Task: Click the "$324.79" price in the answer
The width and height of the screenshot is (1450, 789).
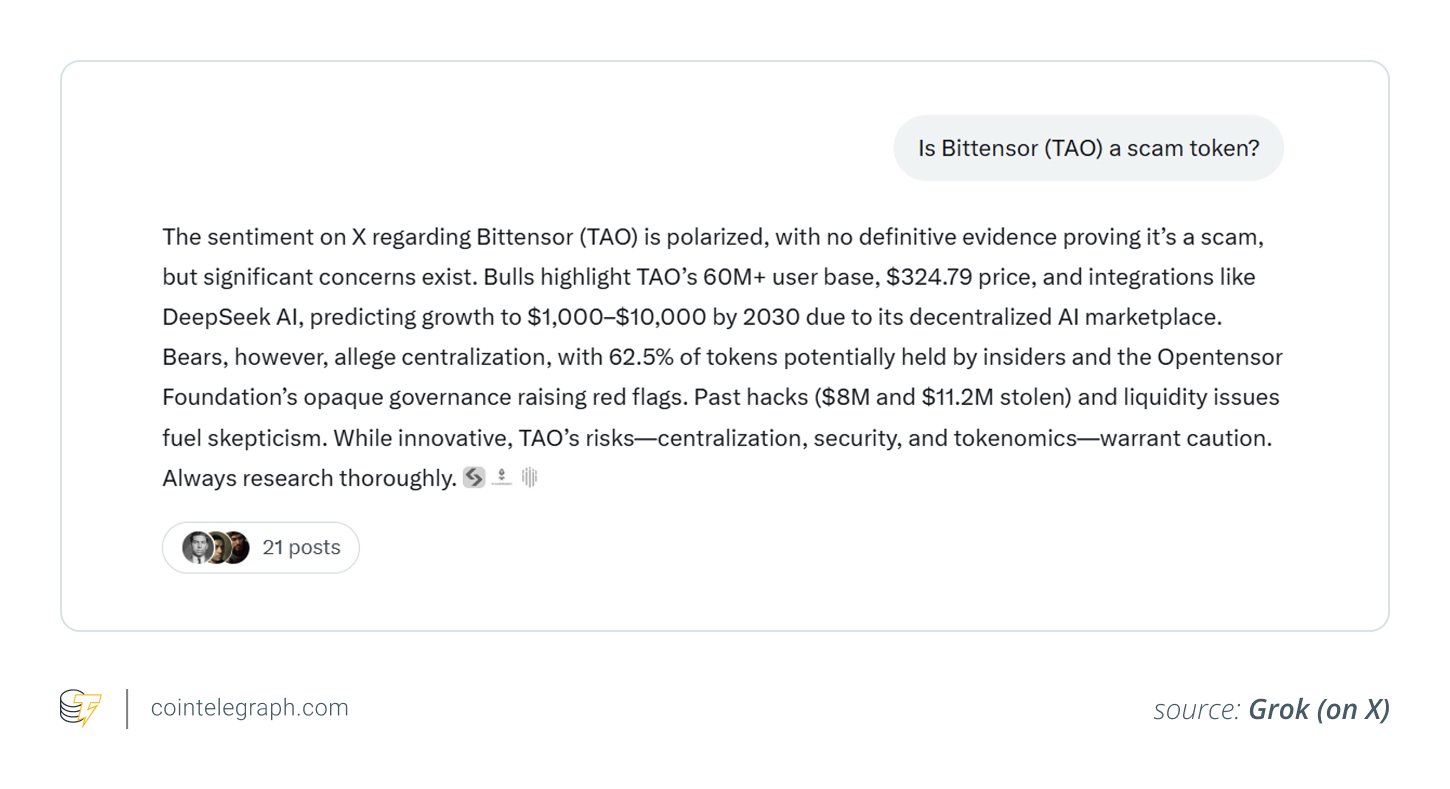Action: [929, 277]
